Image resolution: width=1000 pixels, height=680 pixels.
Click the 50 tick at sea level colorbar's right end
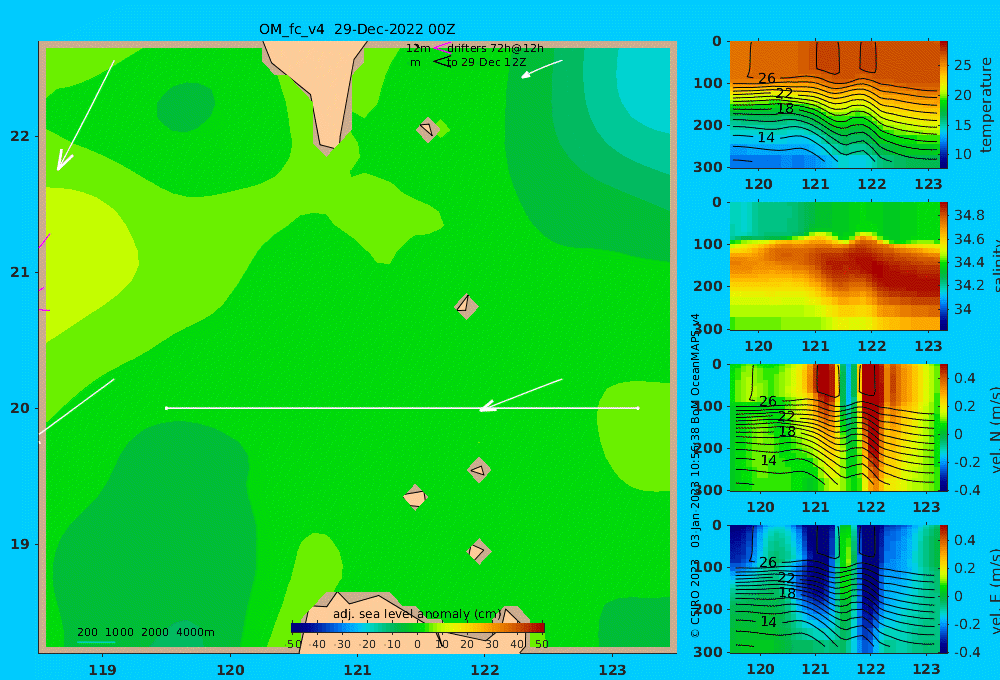pos(541,644)
